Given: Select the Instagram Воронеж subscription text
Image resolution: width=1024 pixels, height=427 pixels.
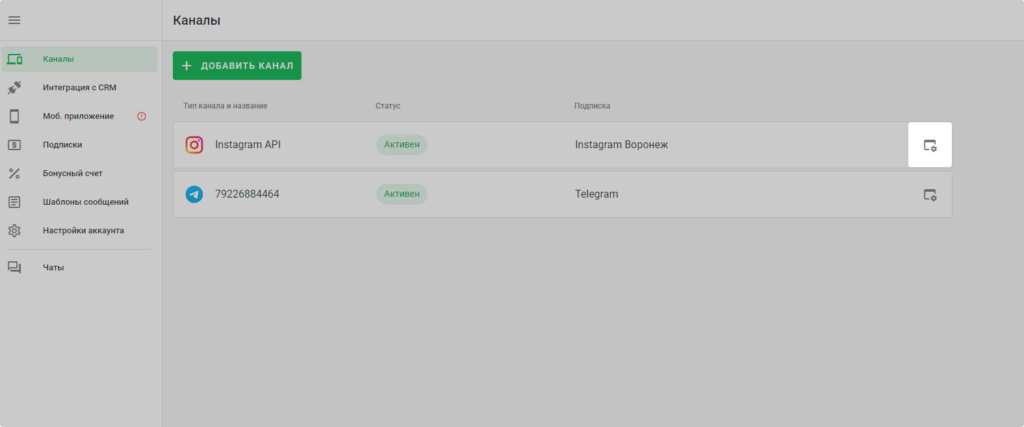Looking at the screenshot, I should click(x=620, y=145).
